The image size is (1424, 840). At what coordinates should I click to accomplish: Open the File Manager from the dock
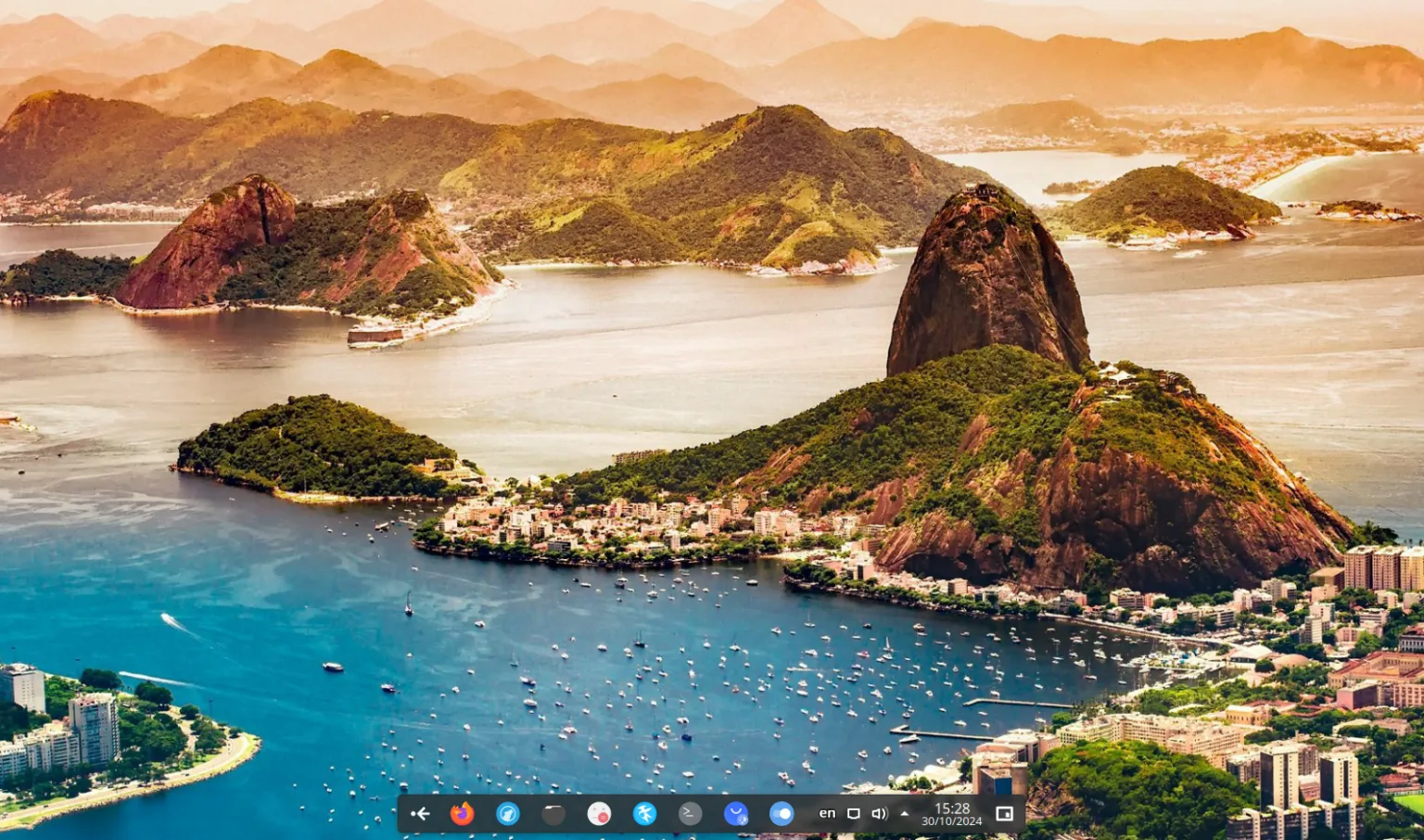[553, 813]
